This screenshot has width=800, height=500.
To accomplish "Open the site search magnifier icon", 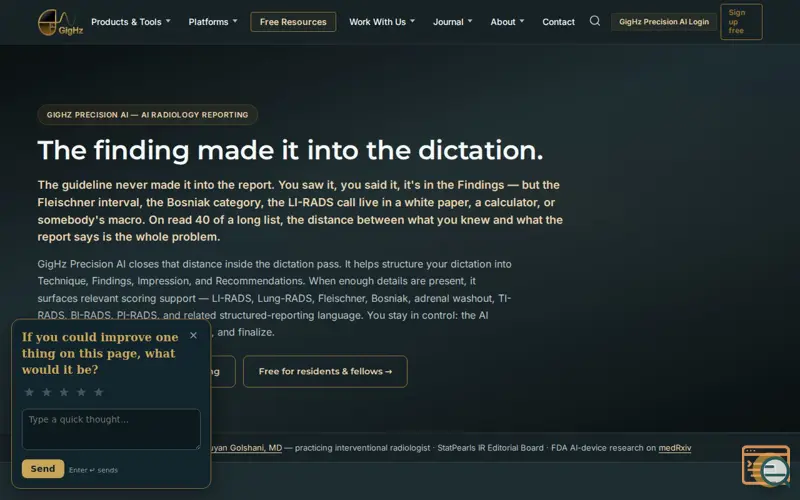I will [x=594, y=21].
